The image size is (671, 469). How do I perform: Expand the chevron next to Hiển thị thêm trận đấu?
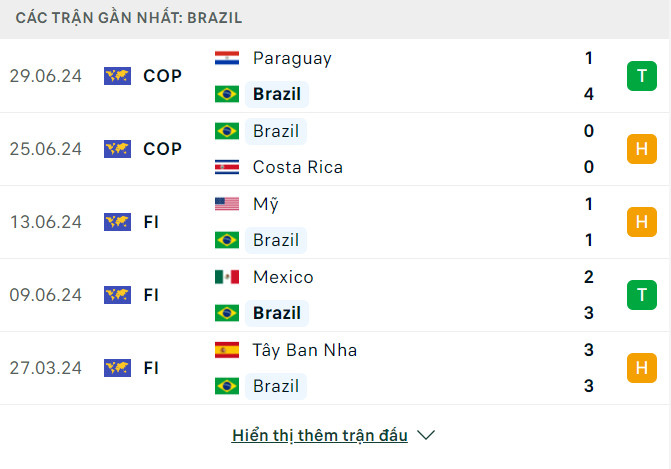(x=426, y=435)
